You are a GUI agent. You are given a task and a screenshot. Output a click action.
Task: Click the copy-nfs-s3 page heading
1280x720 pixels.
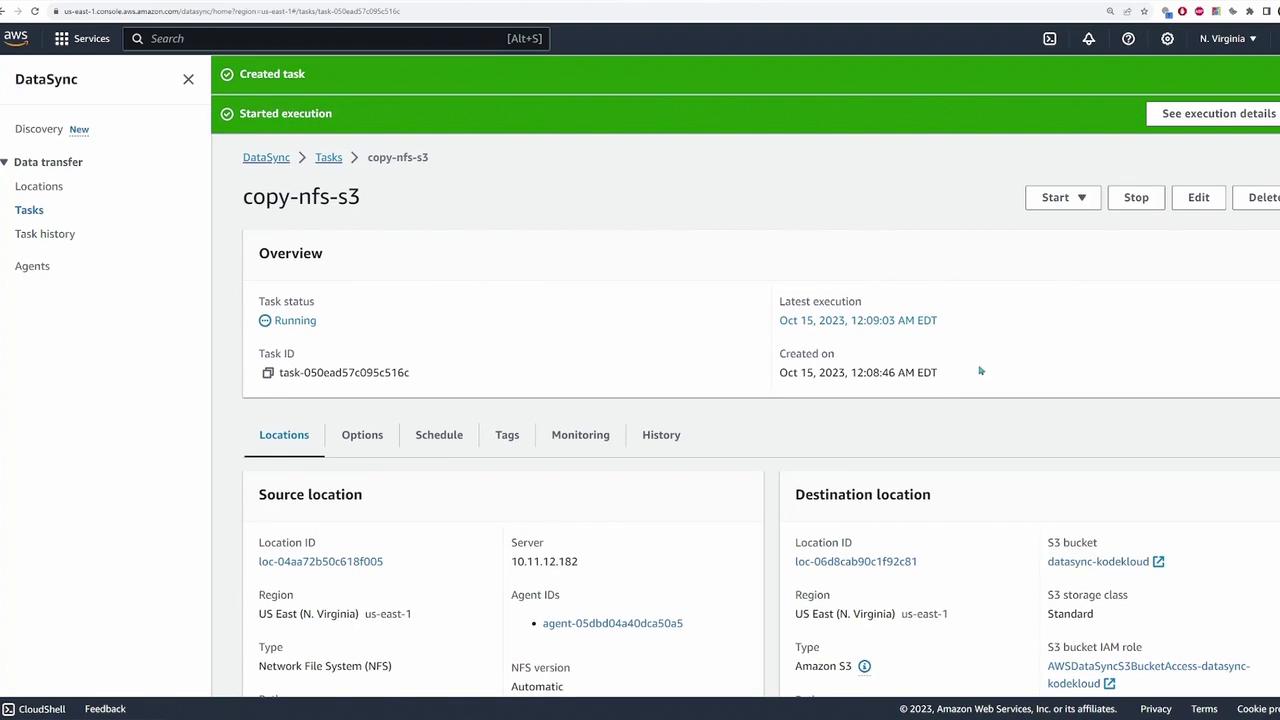(301, 196)
